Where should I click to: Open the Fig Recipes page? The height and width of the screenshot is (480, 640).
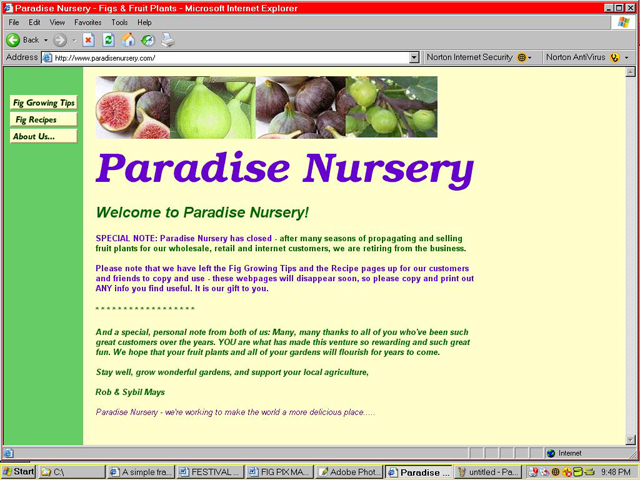44,119
